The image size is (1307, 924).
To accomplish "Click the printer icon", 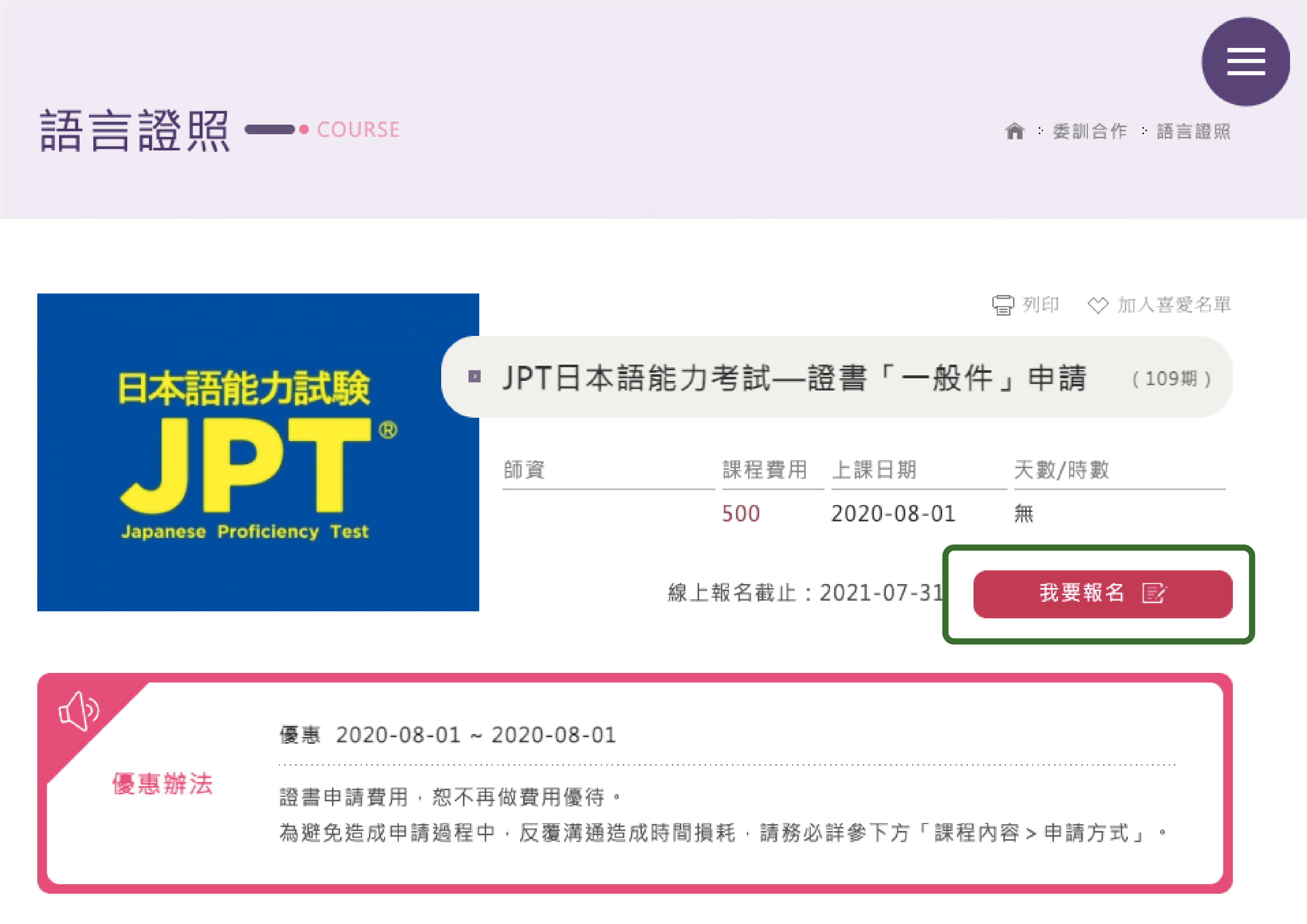I will click(1002, 305).
